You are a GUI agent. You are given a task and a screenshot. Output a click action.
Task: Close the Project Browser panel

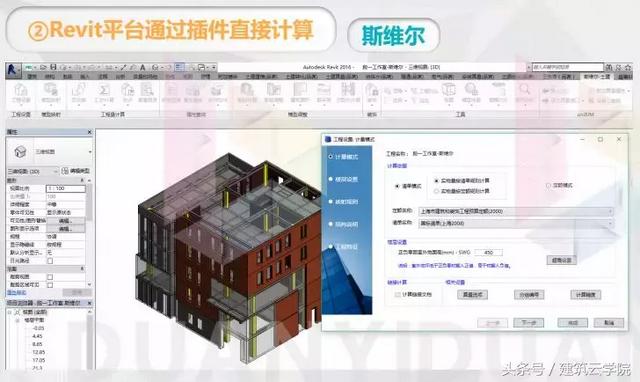point(89,303)
